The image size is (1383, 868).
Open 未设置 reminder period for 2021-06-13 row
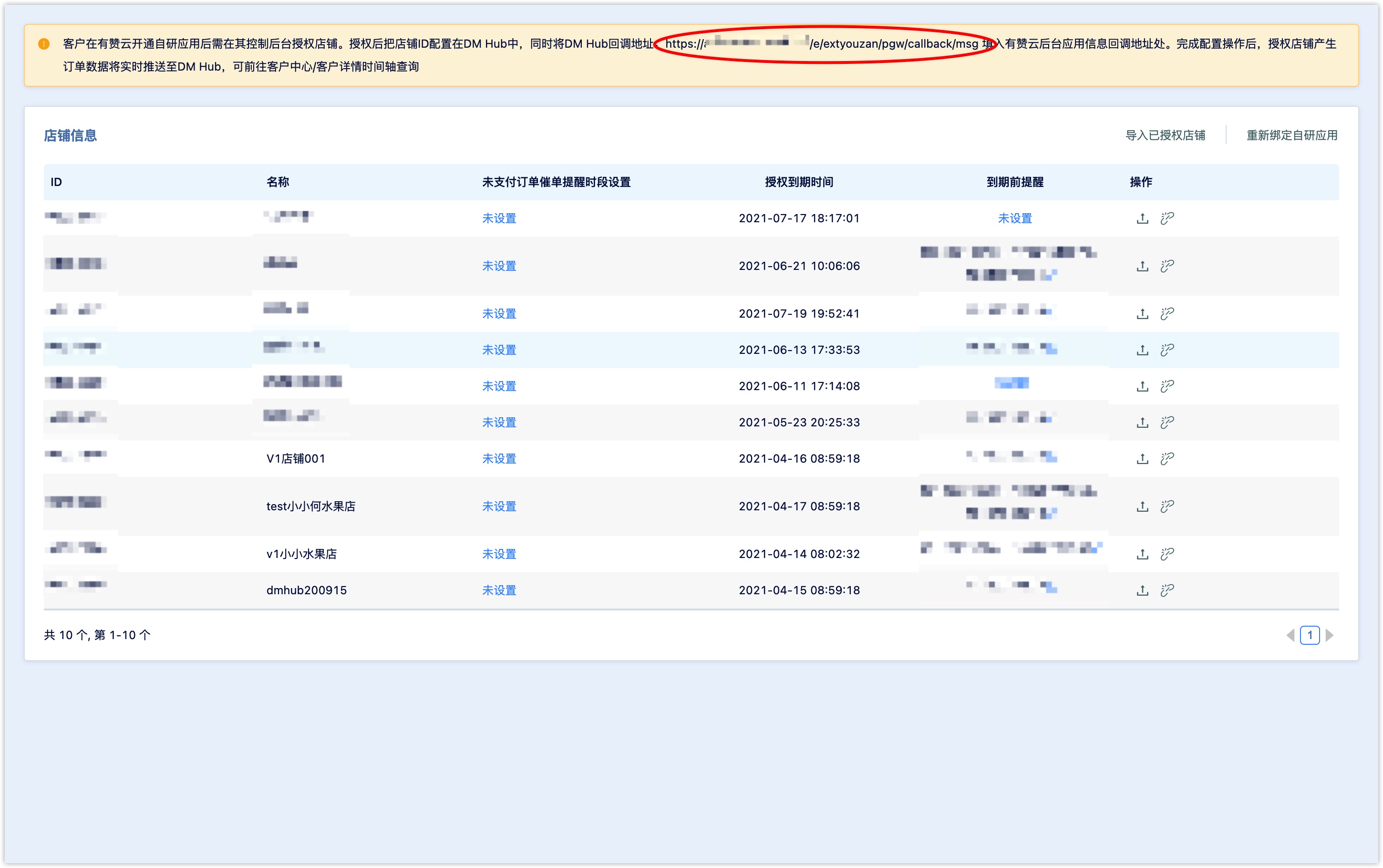point(499,350)
